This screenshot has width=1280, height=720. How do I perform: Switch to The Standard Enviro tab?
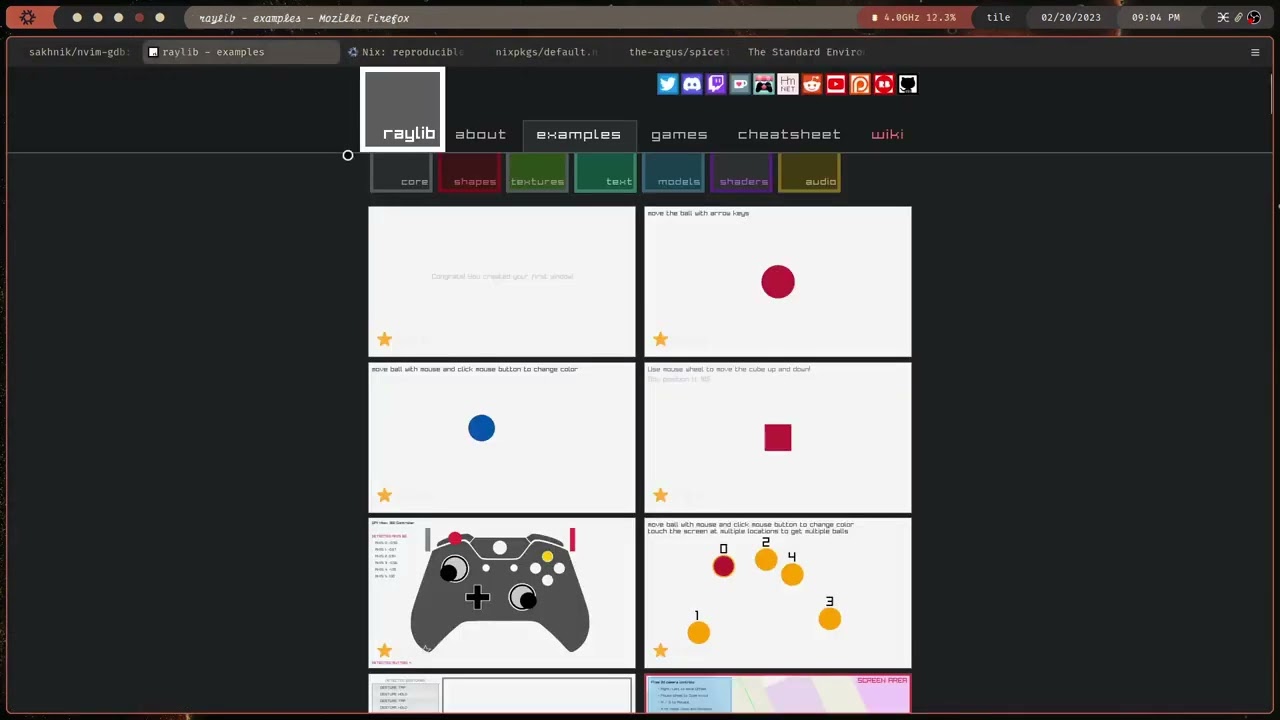point(805,52)
